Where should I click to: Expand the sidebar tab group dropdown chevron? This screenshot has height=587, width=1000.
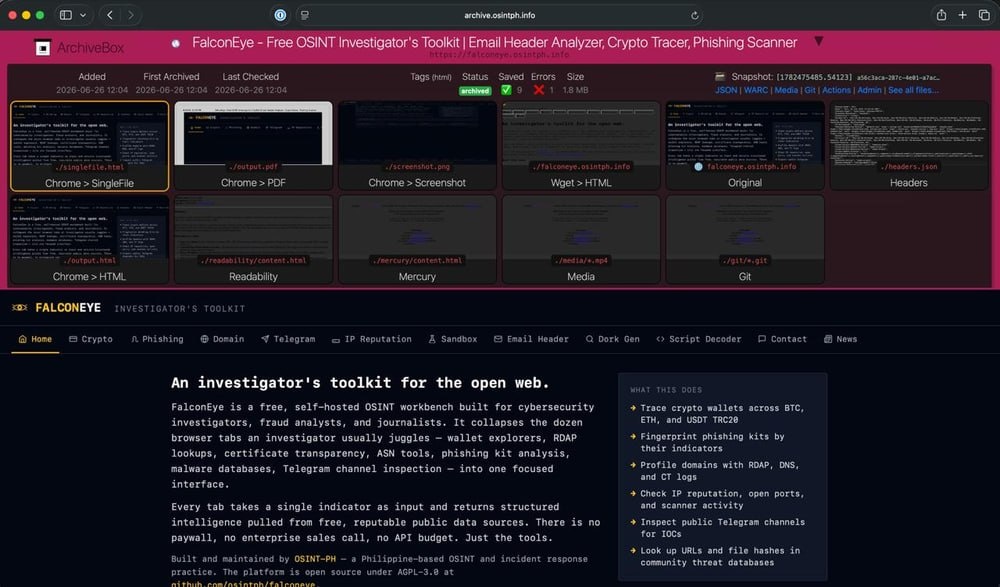[83, 15]
